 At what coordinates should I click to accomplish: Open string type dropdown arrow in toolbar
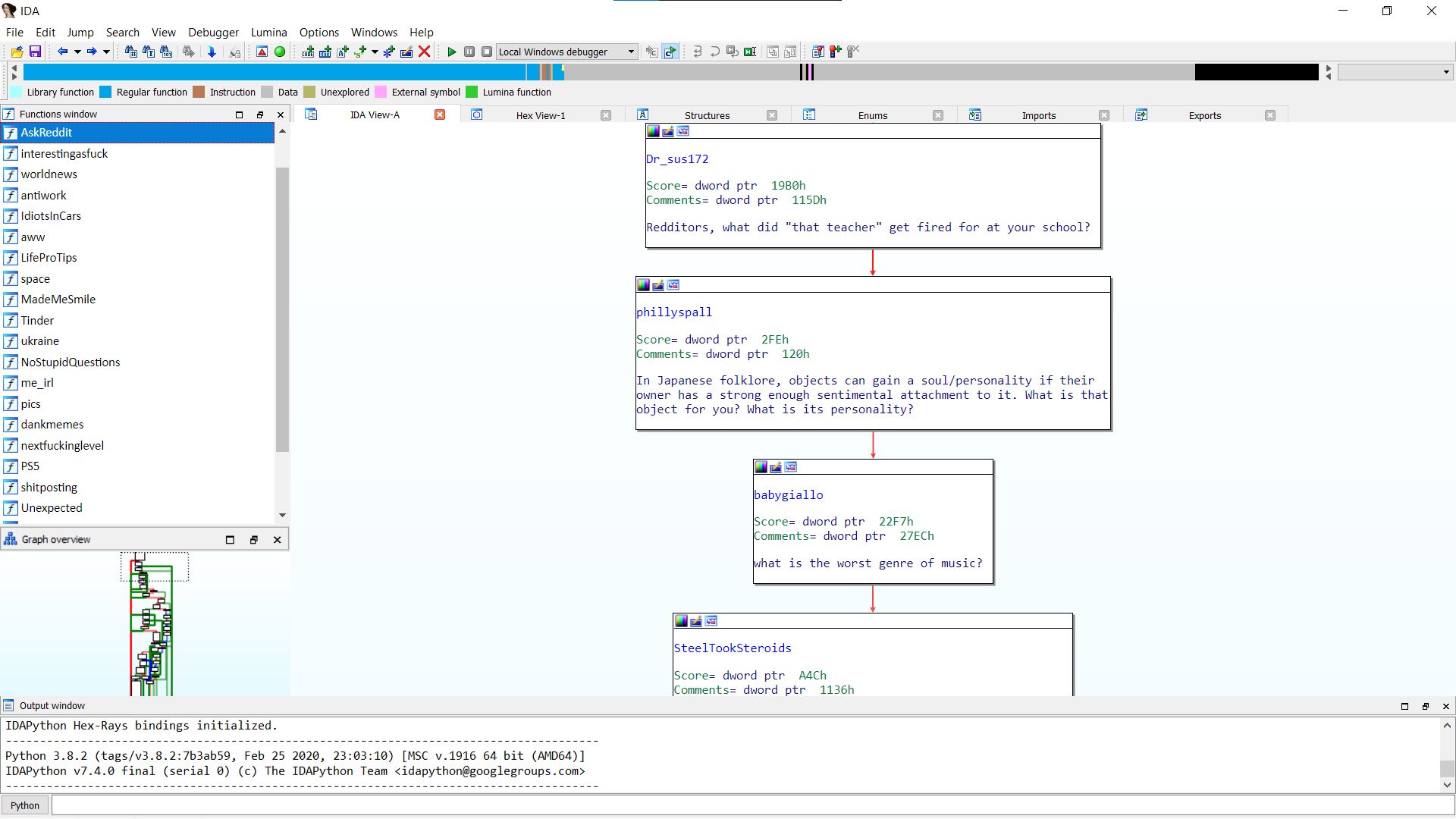pos(375,52)
